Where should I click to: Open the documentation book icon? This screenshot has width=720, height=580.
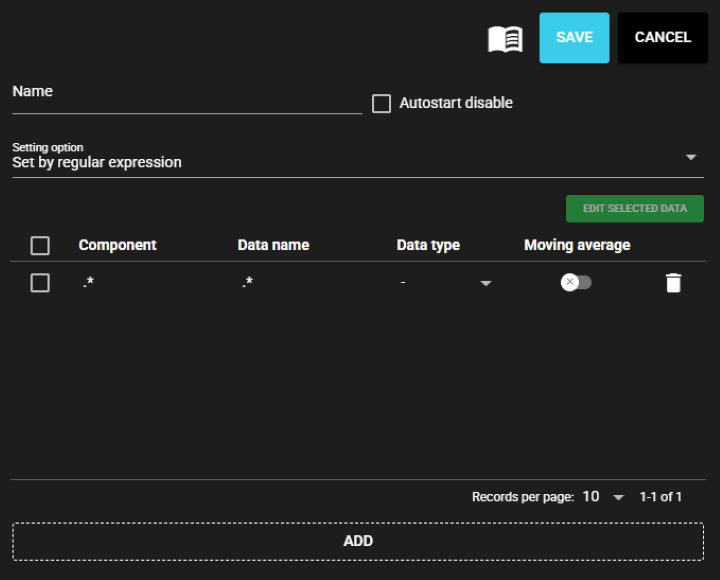505,39
